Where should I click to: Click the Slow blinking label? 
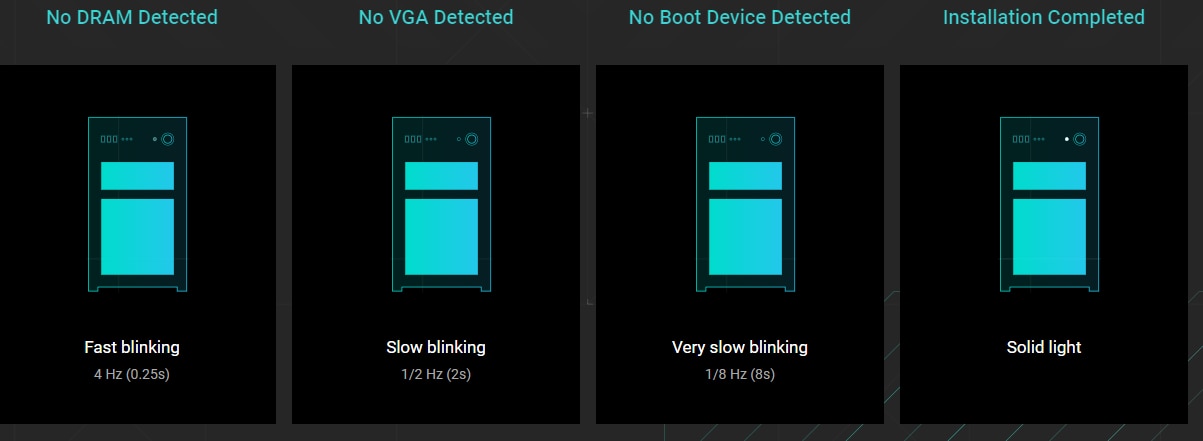pyautogui.click(x=436, y=348)
